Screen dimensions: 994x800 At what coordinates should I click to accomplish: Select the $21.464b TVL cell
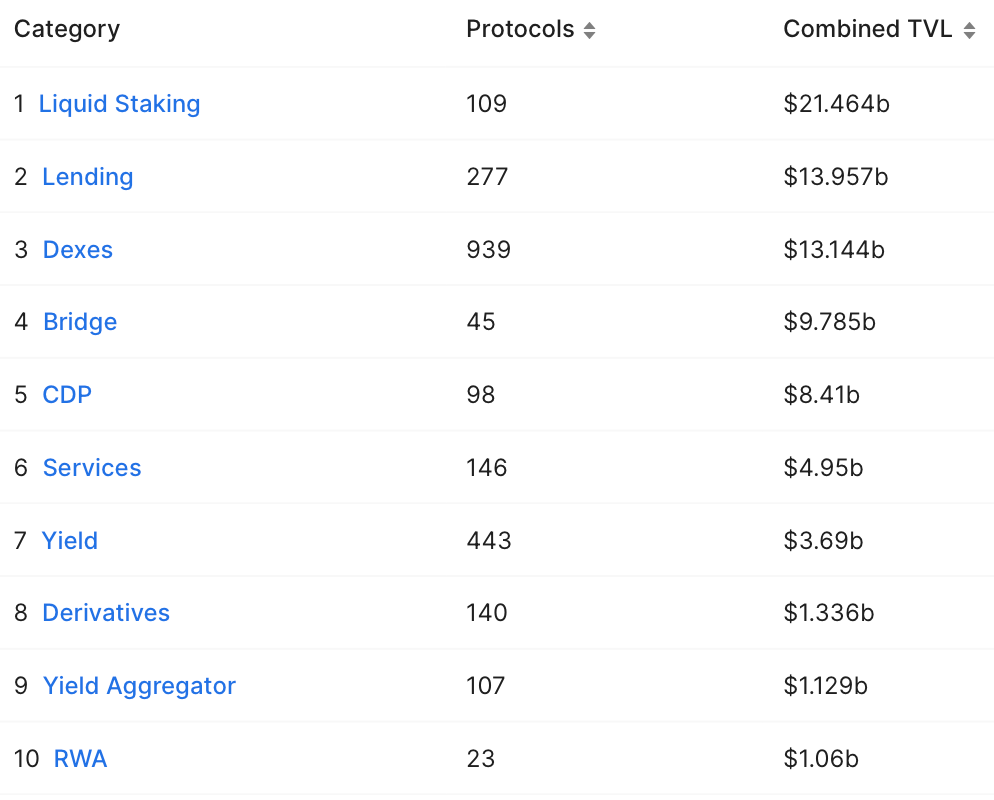pos(836,104)
